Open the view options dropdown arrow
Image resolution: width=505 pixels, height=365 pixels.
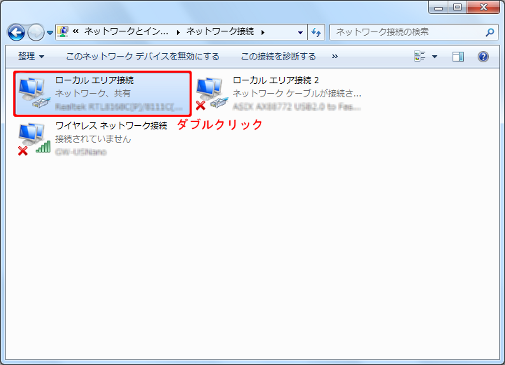[435, 57]
